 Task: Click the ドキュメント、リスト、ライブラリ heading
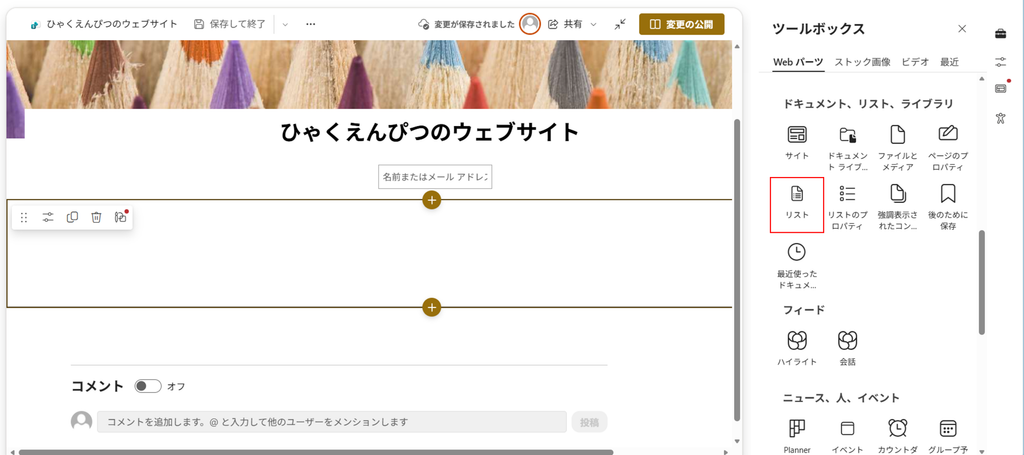tap(869, 104)
